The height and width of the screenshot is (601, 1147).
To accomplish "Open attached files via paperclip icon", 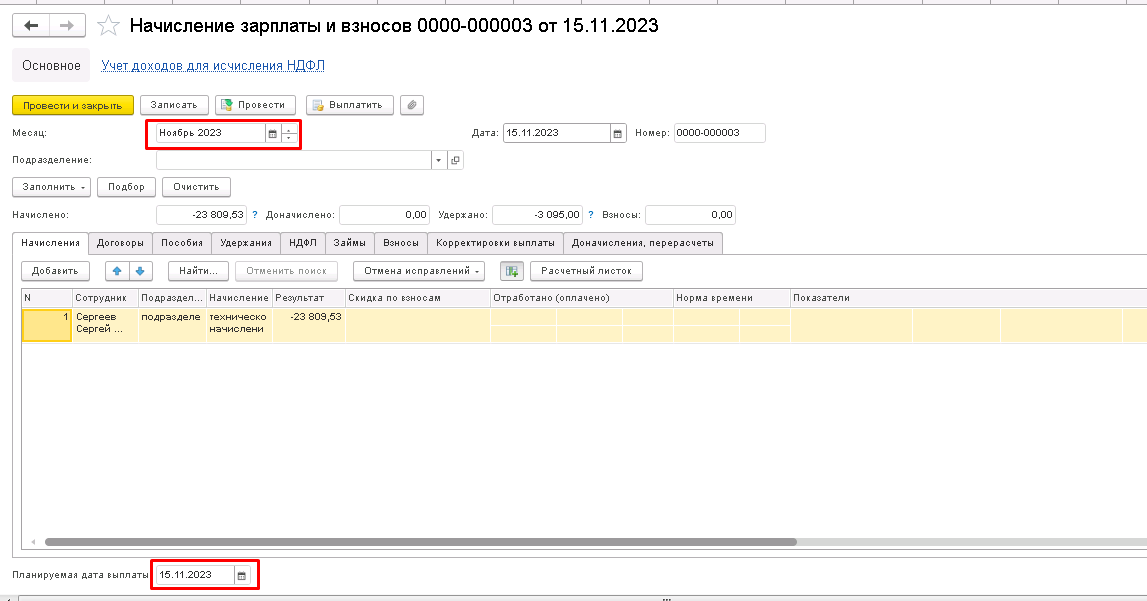I will 411,105.
